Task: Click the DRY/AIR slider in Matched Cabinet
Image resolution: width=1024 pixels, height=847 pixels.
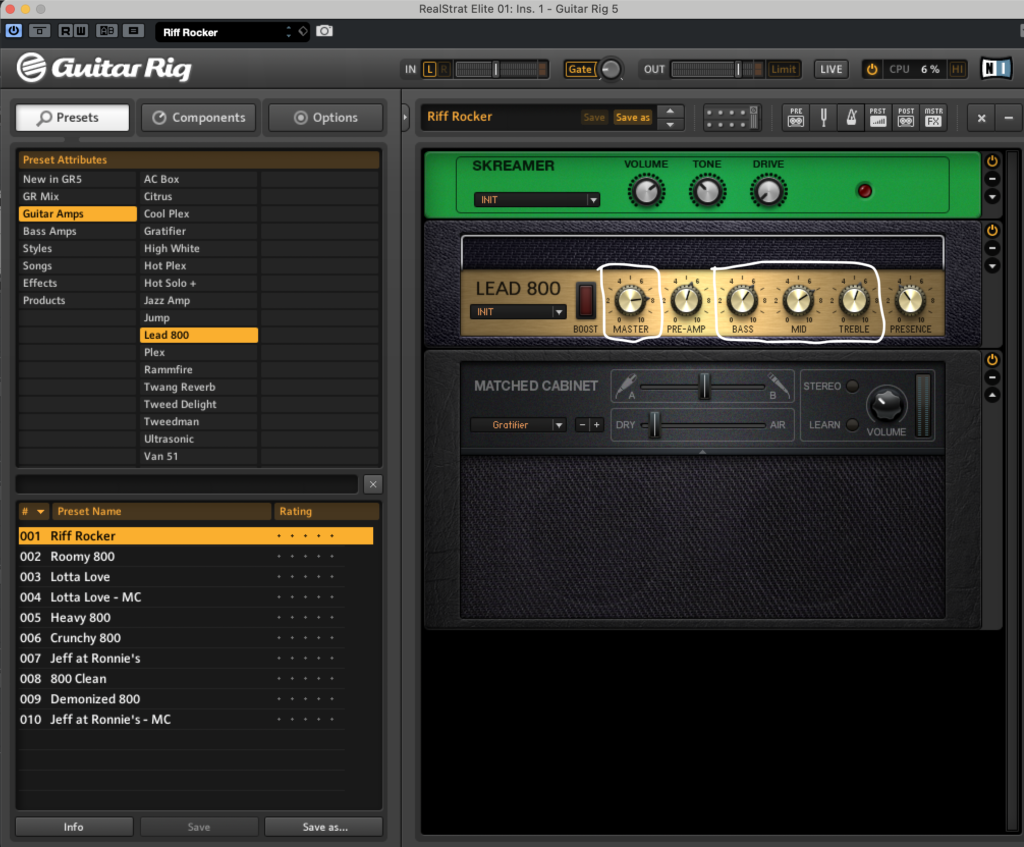Action: click(656, 425)
